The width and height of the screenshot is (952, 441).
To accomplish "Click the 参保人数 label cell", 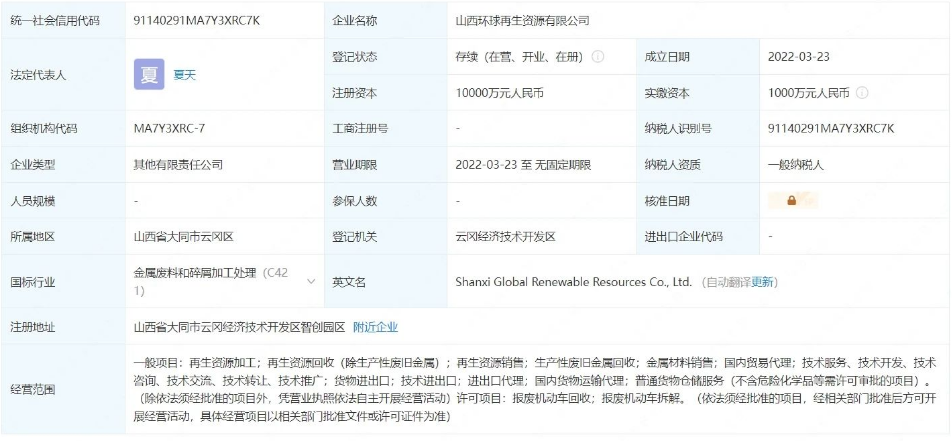I will 386,200.
